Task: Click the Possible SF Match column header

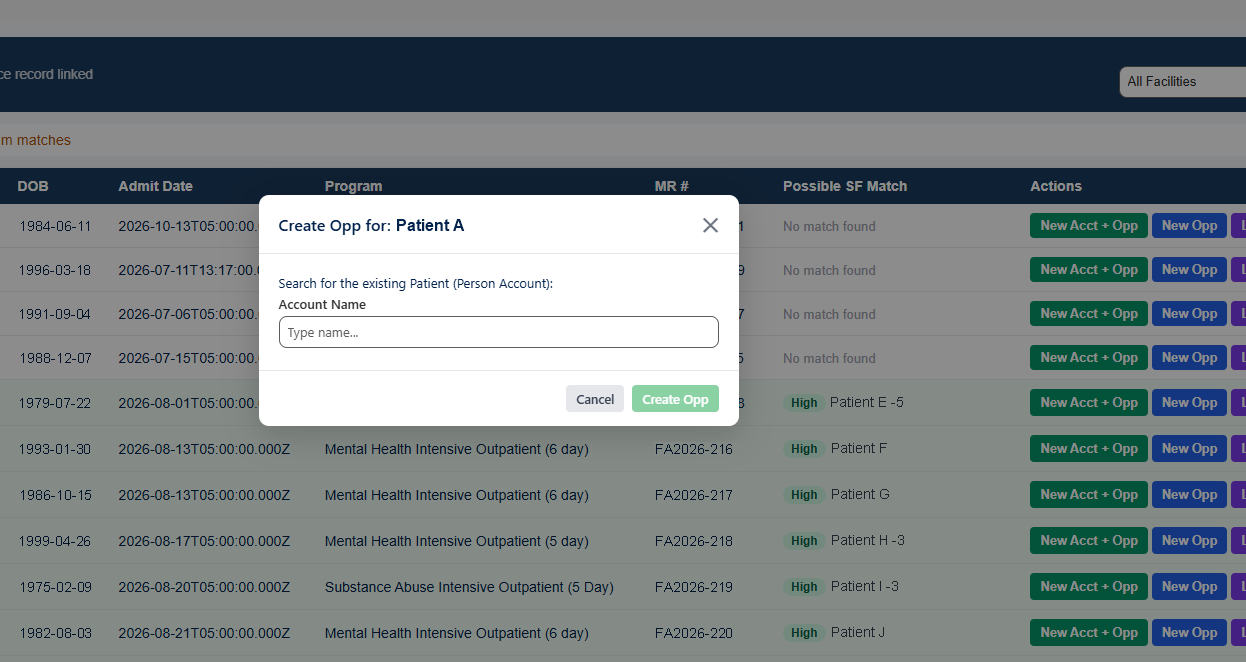Action: click(845, 186)
